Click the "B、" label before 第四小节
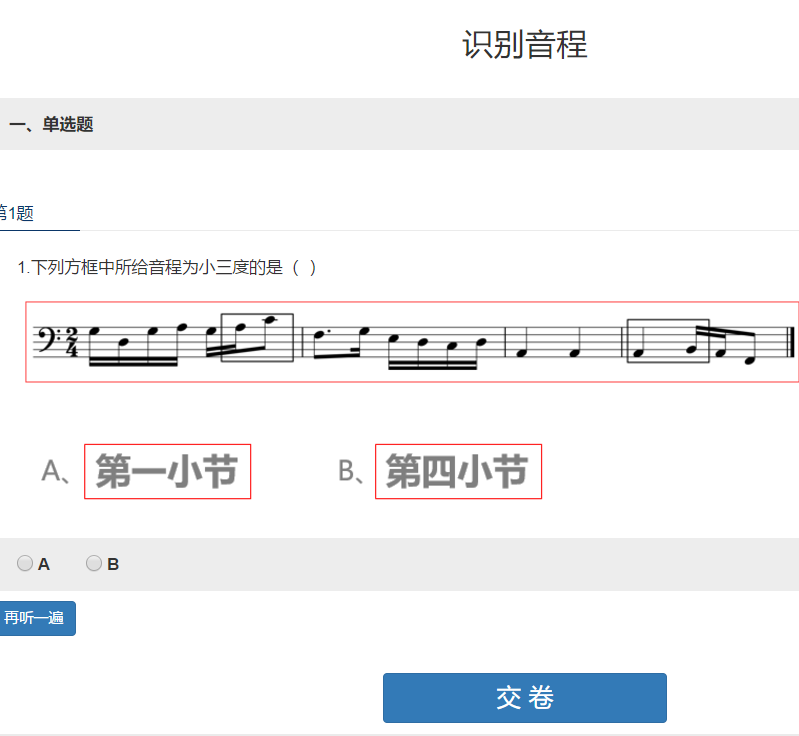The width and height of the screenshot is (799, 736). pyautogui.click(x=353, y=471)
